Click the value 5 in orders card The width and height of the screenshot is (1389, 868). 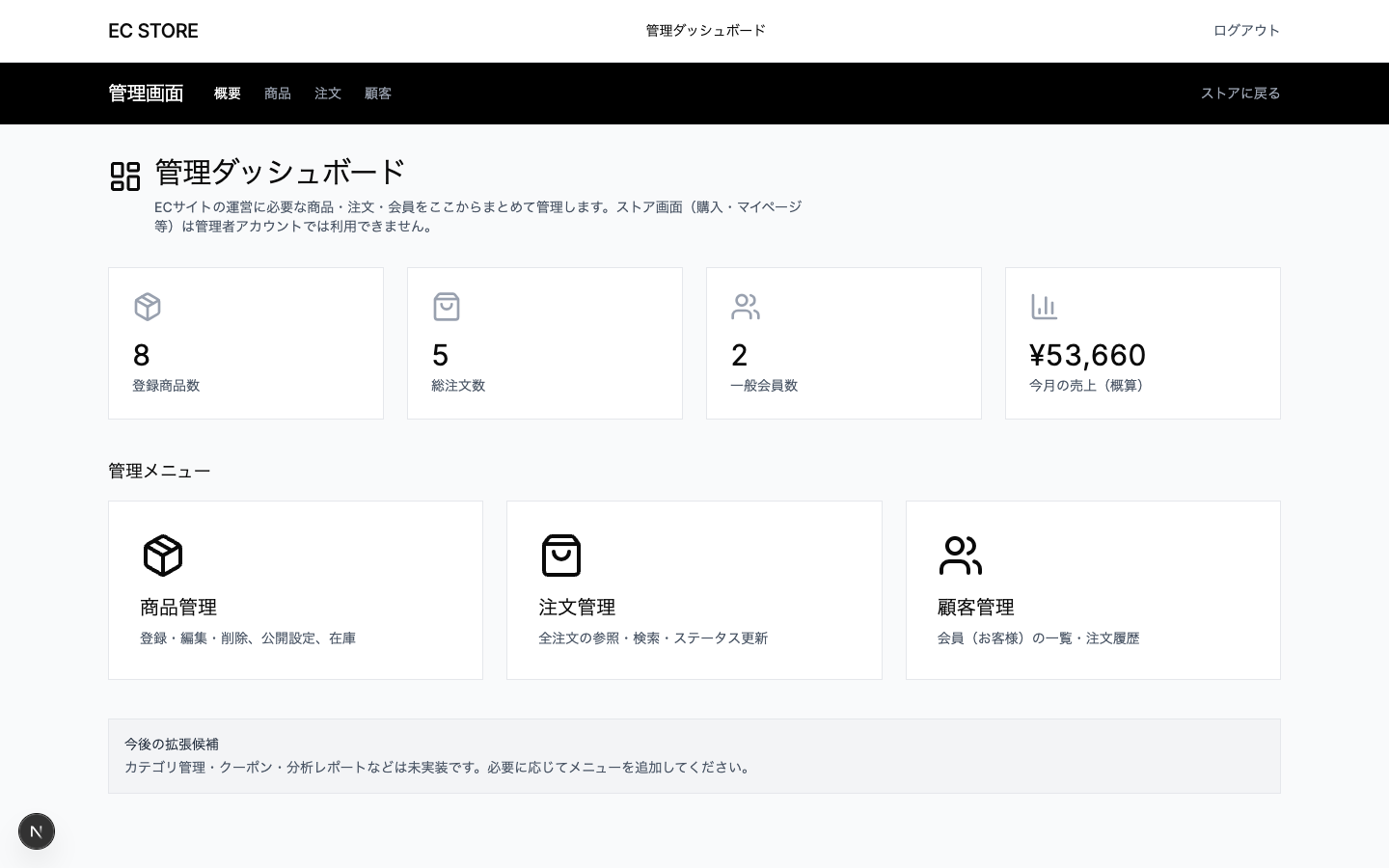pyautogui.click(x=441, y=355)
